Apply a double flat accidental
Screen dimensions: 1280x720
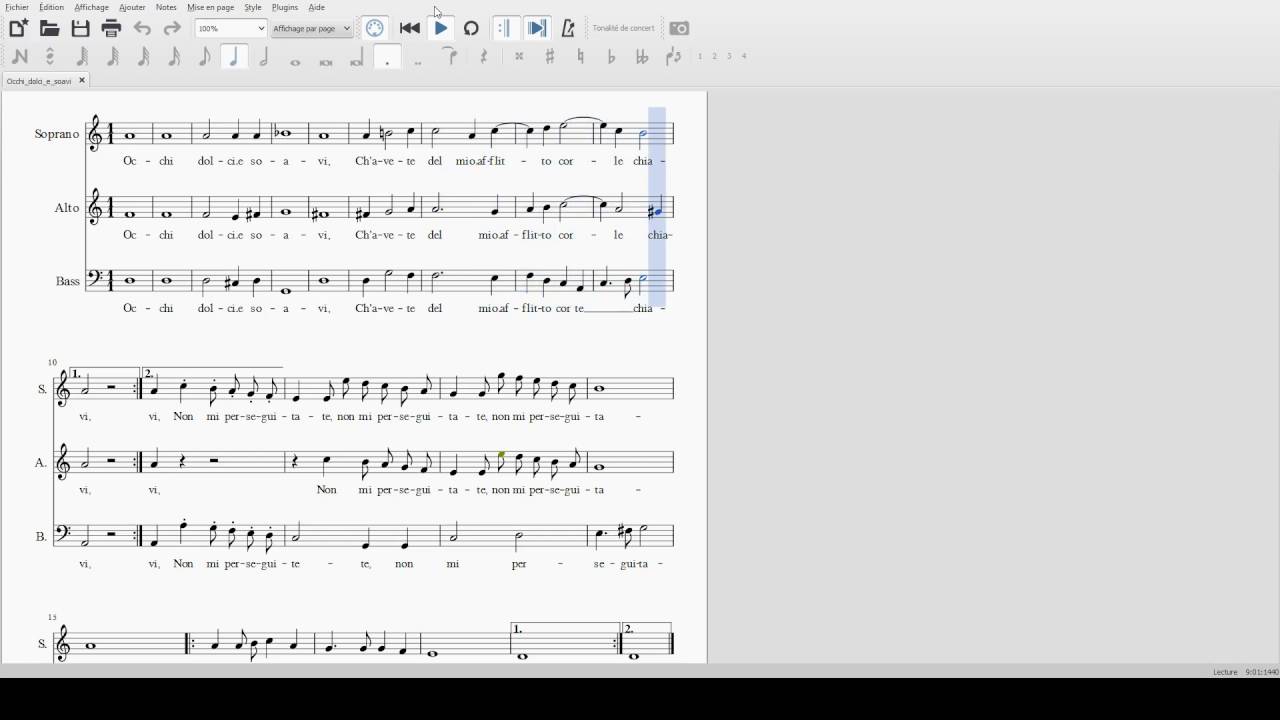coord(642,57)
